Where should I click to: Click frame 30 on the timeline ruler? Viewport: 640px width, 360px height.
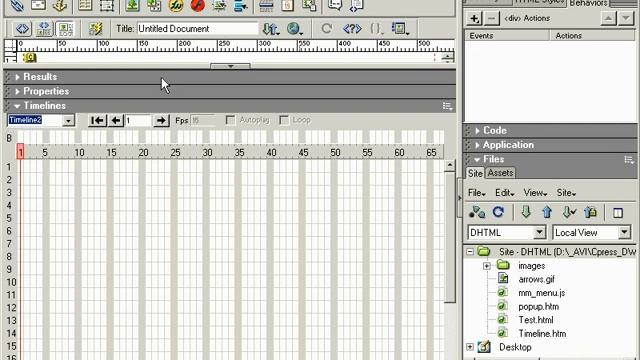[x=207, y=153]
